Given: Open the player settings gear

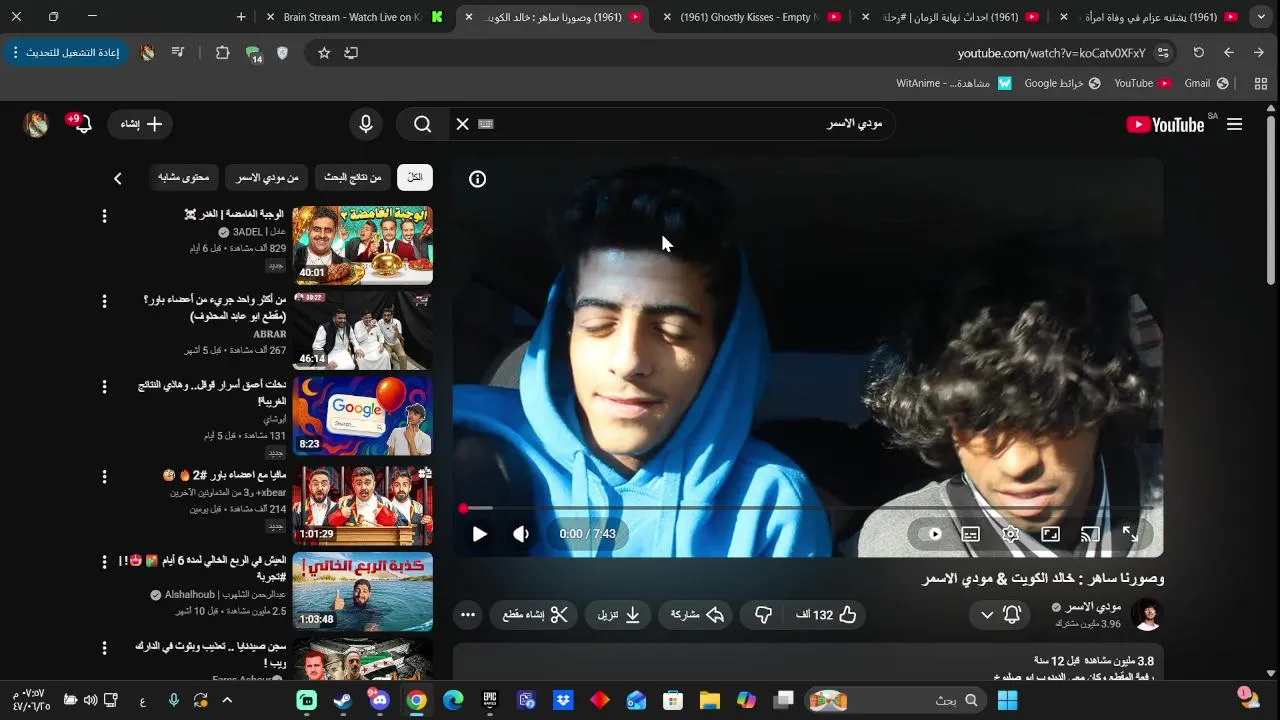Looking at the screenshot, I should pos(1011,534).
